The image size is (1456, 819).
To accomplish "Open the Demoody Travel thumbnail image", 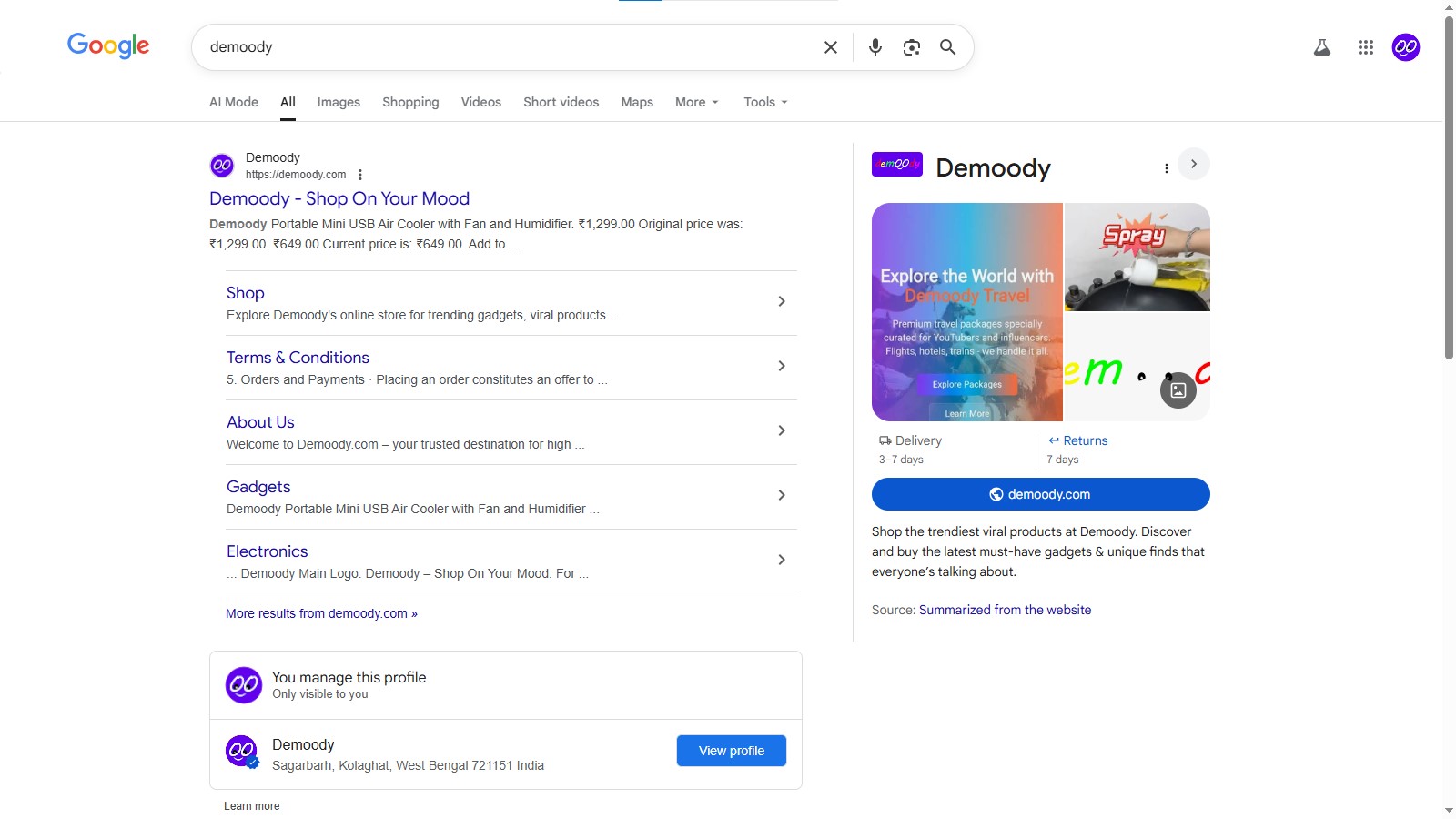I will coord(966,311).
